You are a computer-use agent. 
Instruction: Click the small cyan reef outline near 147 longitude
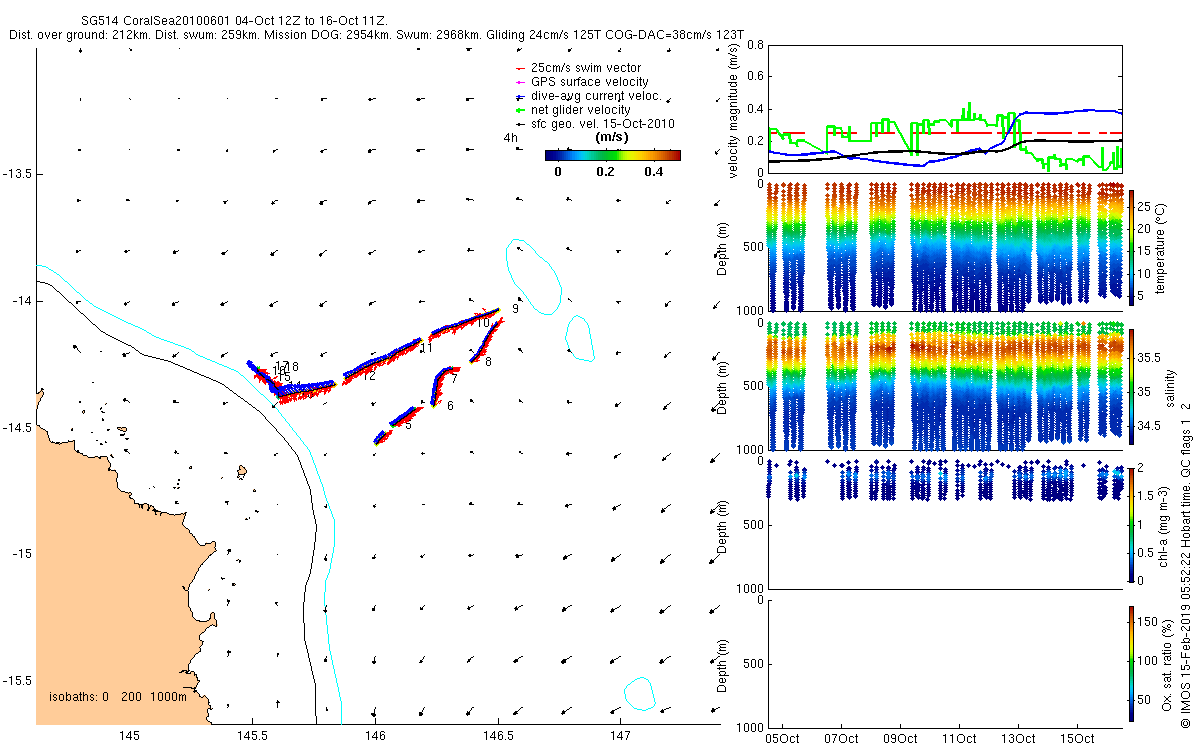tap(638, 693)
